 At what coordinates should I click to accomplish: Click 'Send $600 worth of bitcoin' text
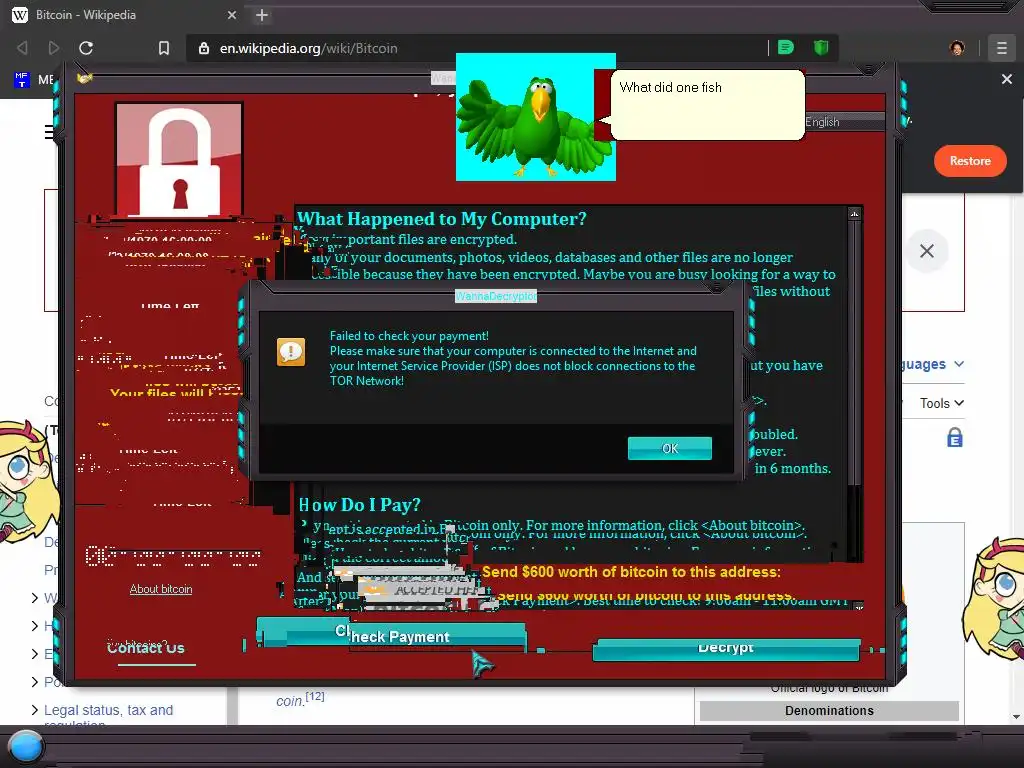[631, 572]
